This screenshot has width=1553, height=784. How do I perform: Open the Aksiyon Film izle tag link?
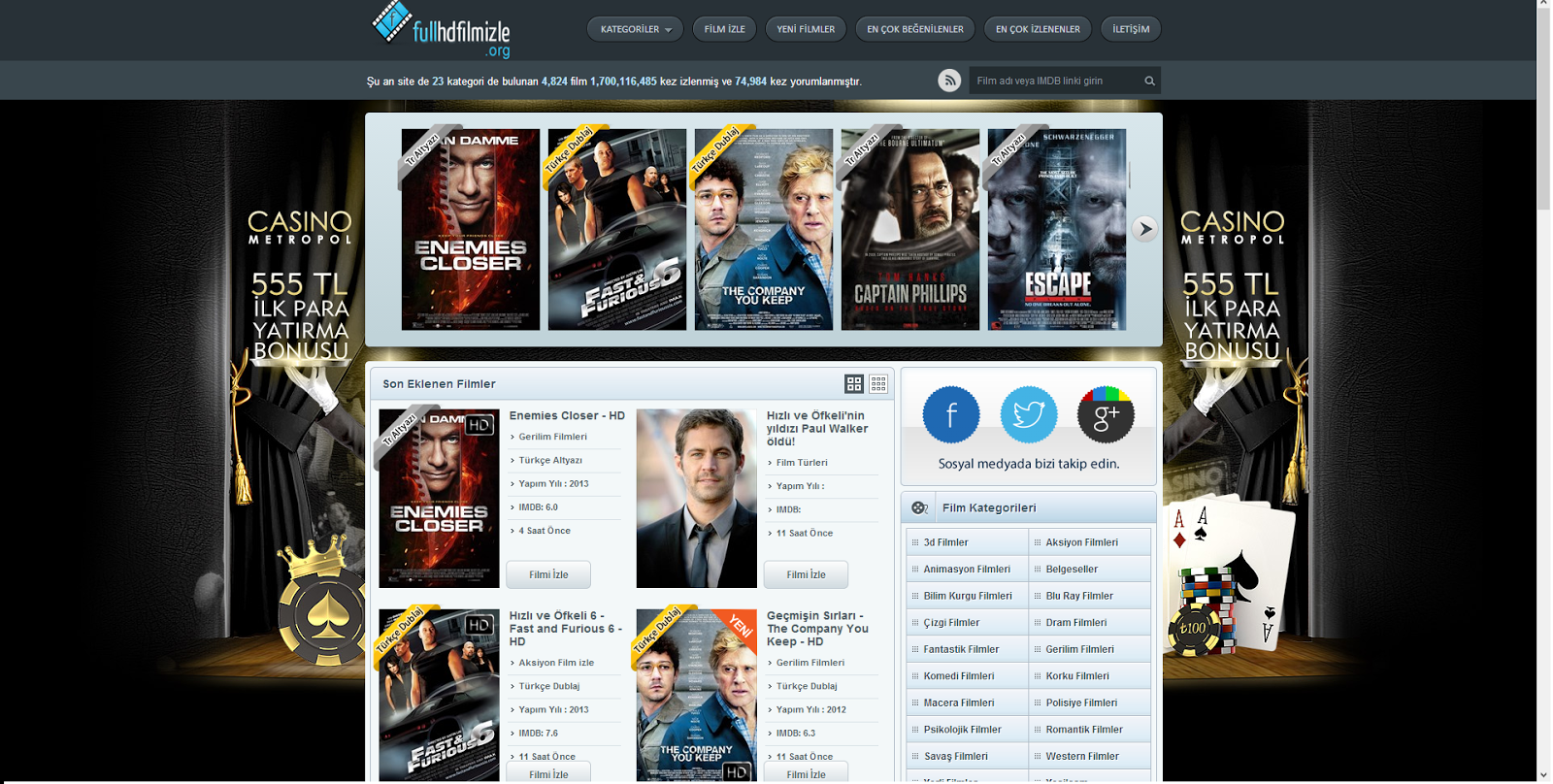point(556,663)
